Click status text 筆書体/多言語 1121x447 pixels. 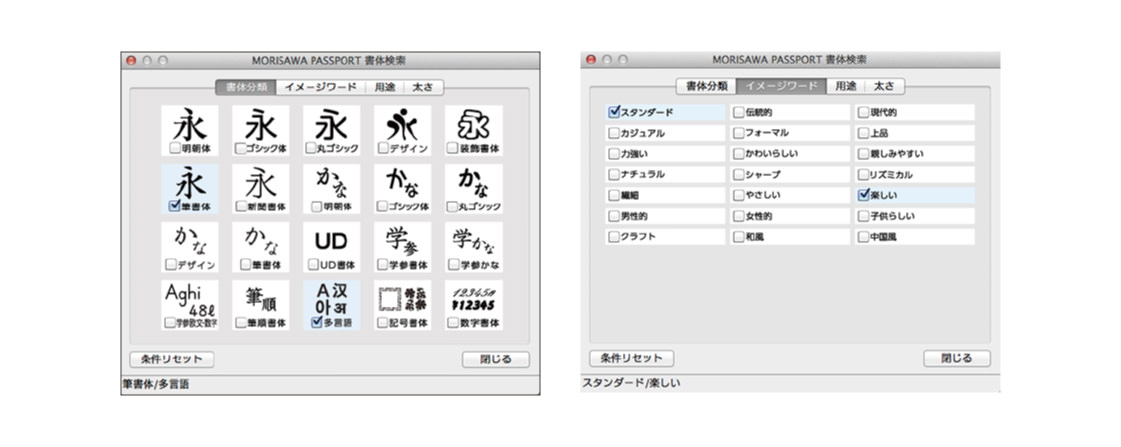point(156,384)
